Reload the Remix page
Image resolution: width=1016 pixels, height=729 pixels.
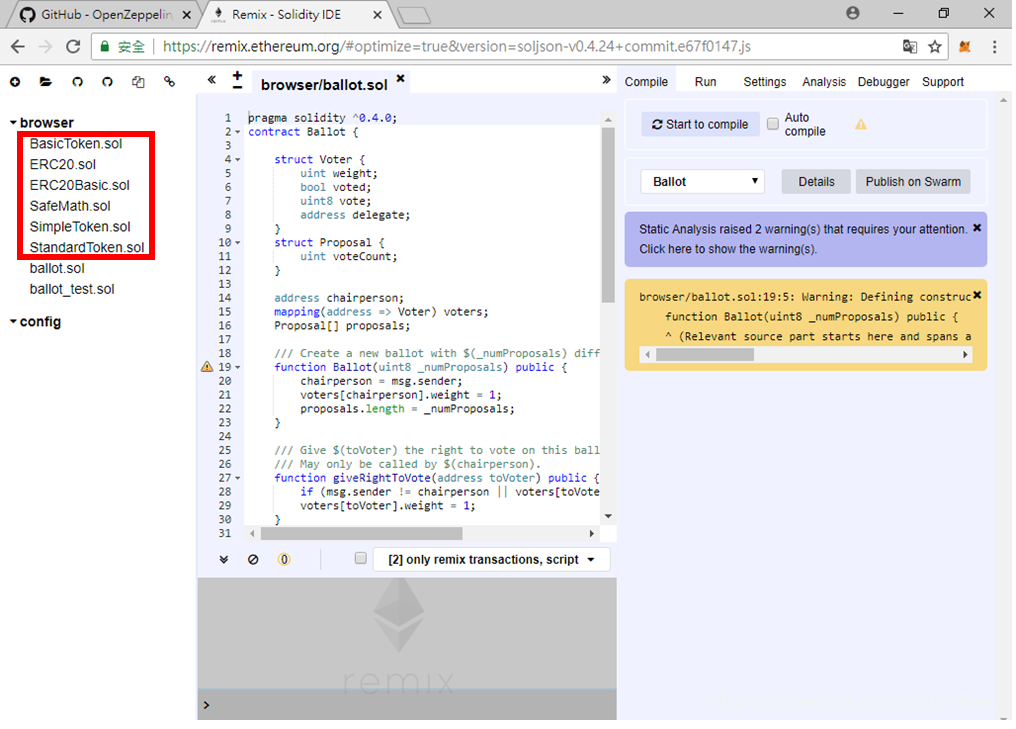(x=73, y=47)
